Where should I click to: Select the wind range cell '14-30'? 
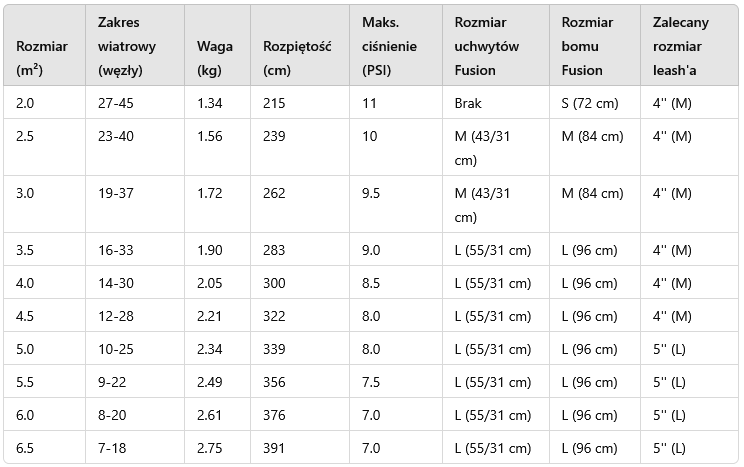116,283
